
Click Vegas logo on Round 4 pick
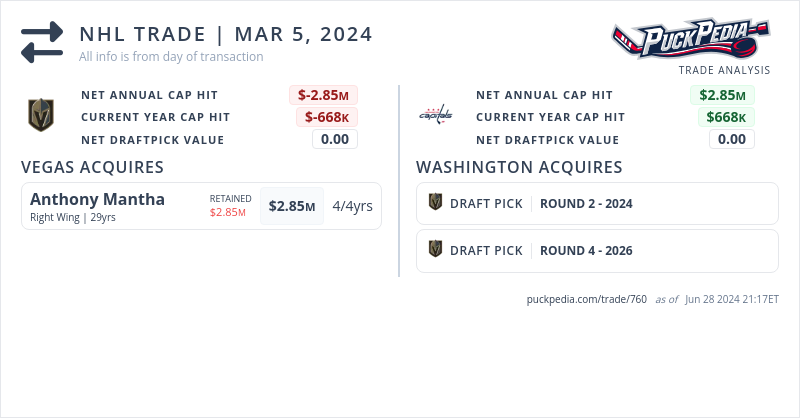[435, 250]
